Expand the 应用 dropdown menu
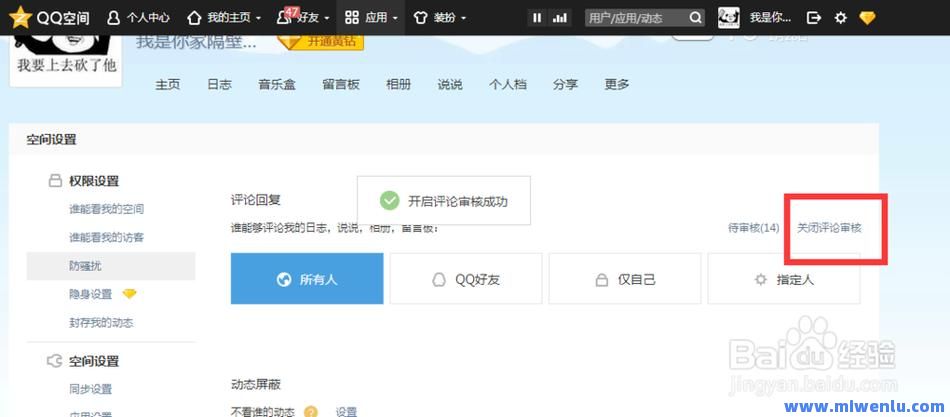Screen dimensions: 950x417 (x=371, y=18)
